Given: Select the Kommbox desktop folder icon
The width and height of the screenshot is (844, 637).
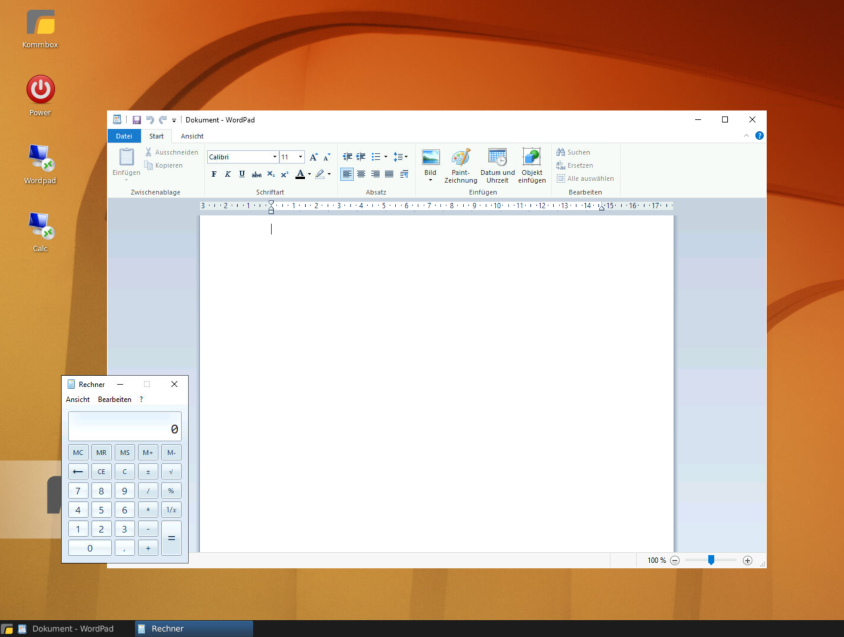Looking at the screenshot, I should [x=40, y=22].
